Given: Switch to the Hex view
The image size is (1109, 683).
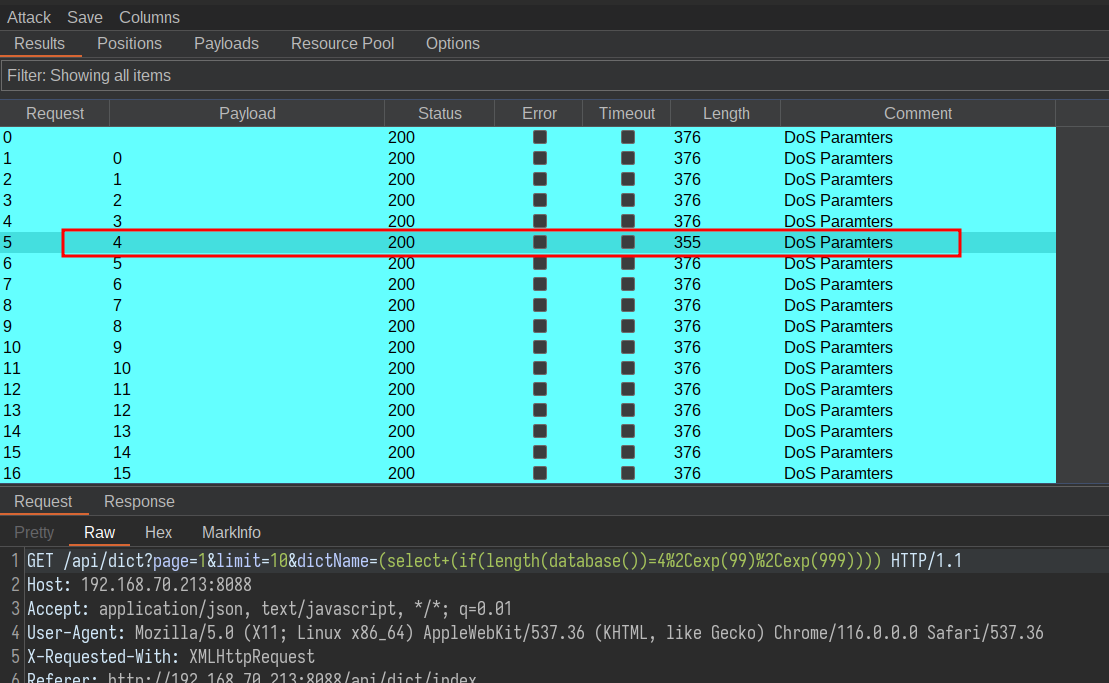Looking at the screenshot, I should click(158, 532).
